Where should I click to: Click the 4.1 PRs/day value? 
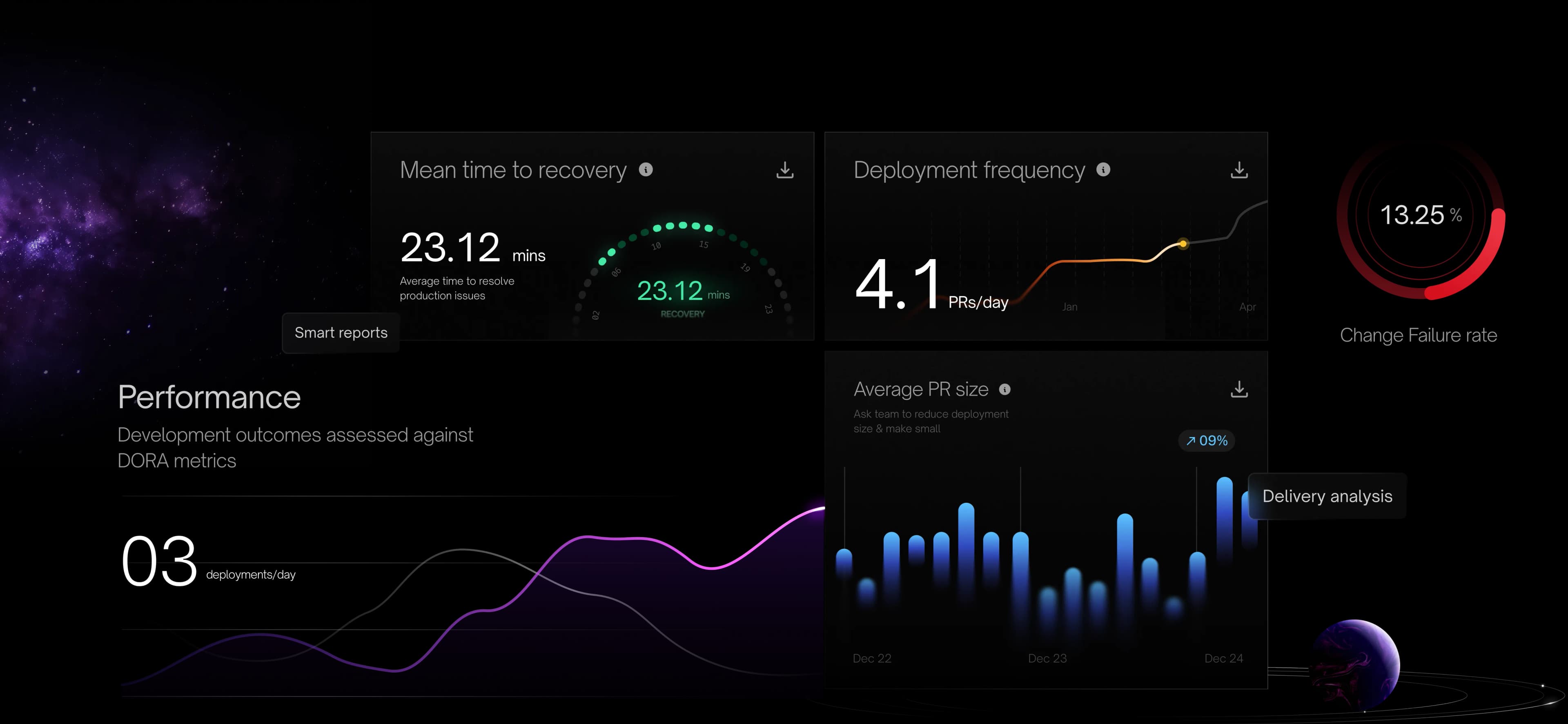coord(931,284)
